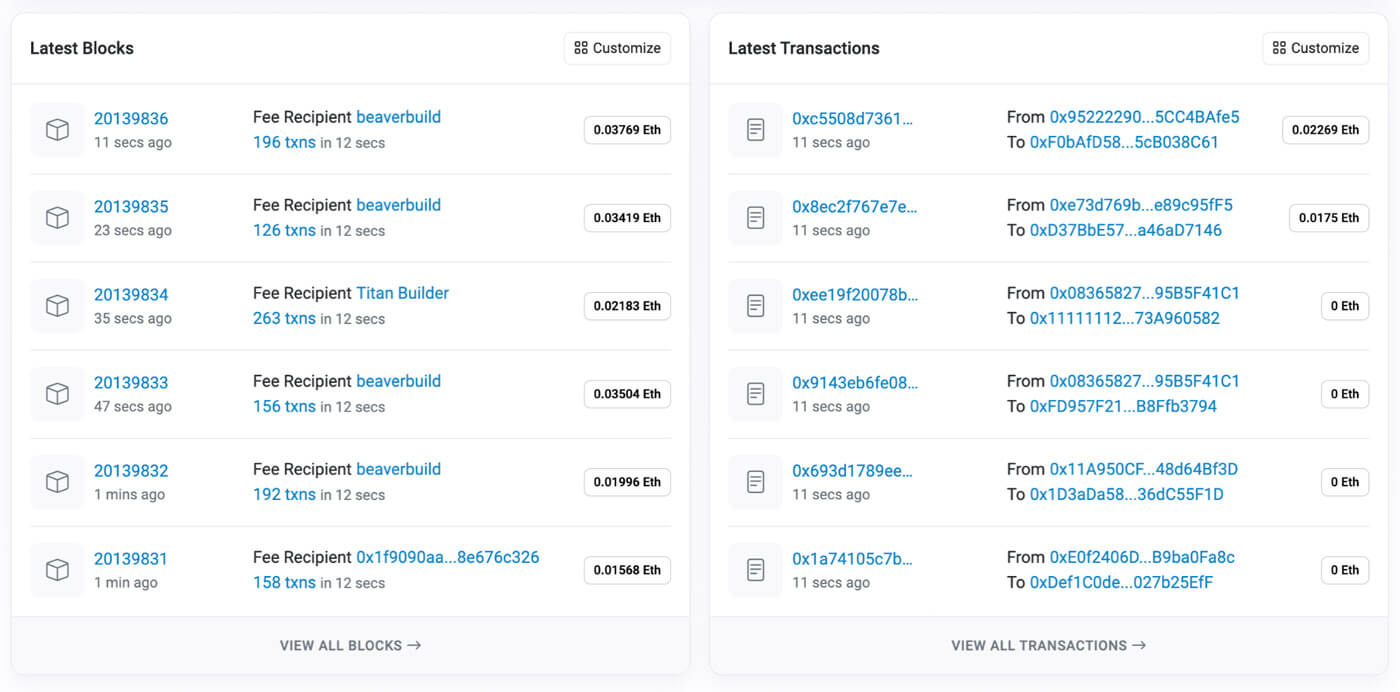Click document icon for transaction 0x1a74105c7b
The image size is (1400, 692).
pyautogui.click(x=756, y=570)
